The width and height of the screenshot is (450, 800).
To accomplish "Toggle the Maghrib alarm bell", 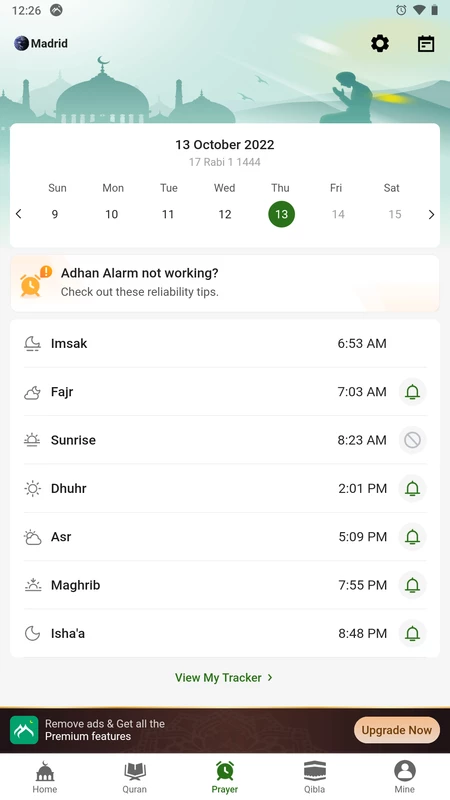I will (412, 585).
